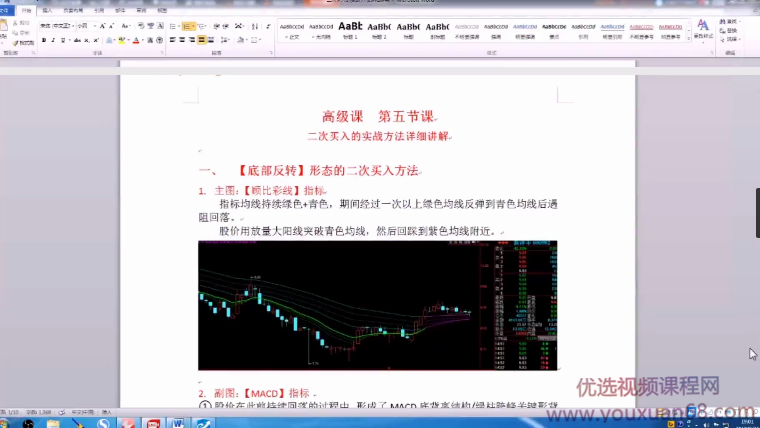This screenshot has height=428, width=760.
Task: Open the Font dialog launcher
Action: pyautogui.click(x=162, y=53)
